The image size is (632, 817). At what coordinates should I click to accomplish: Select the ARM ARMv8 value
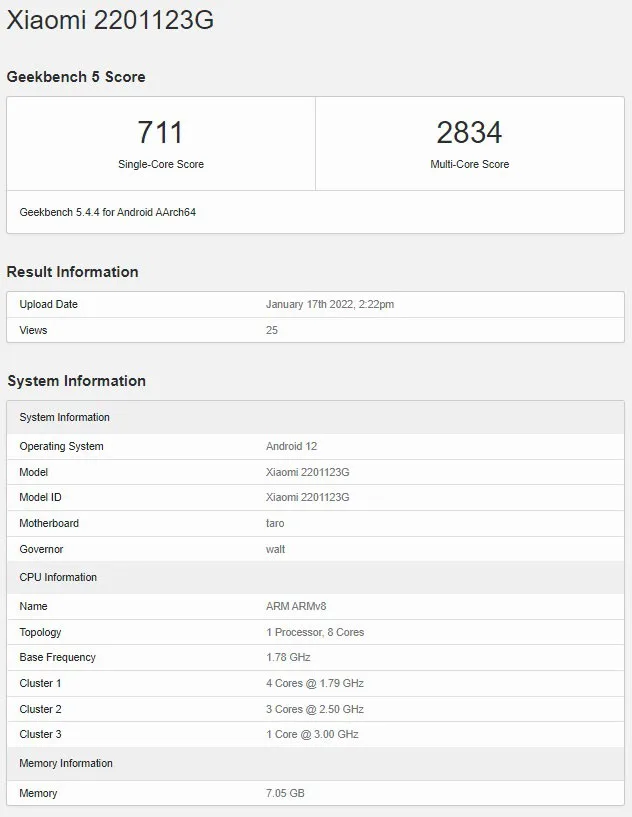(296, 606)
